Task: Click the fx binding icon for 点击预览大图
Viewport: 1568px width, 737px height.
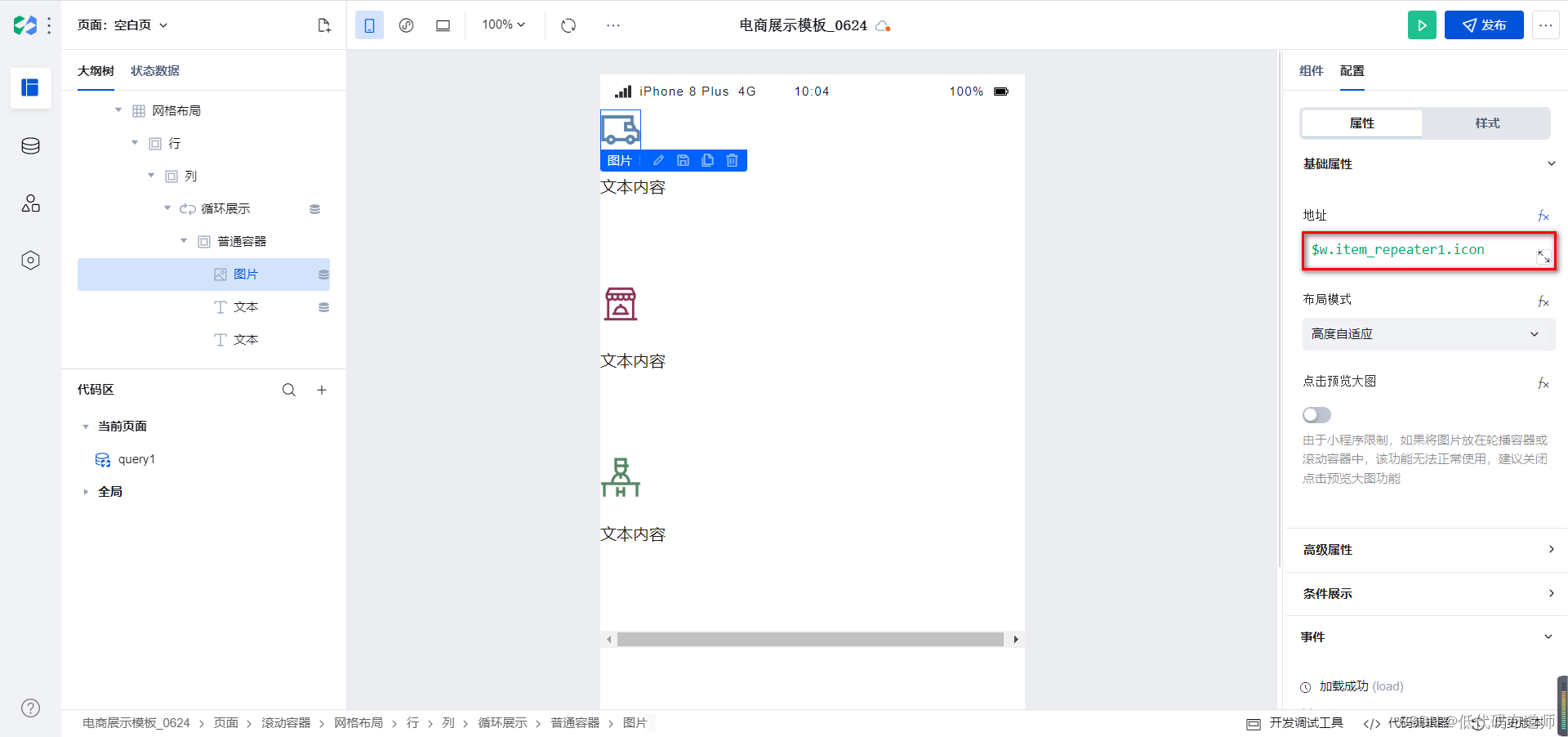Action: coord(1543,383)
